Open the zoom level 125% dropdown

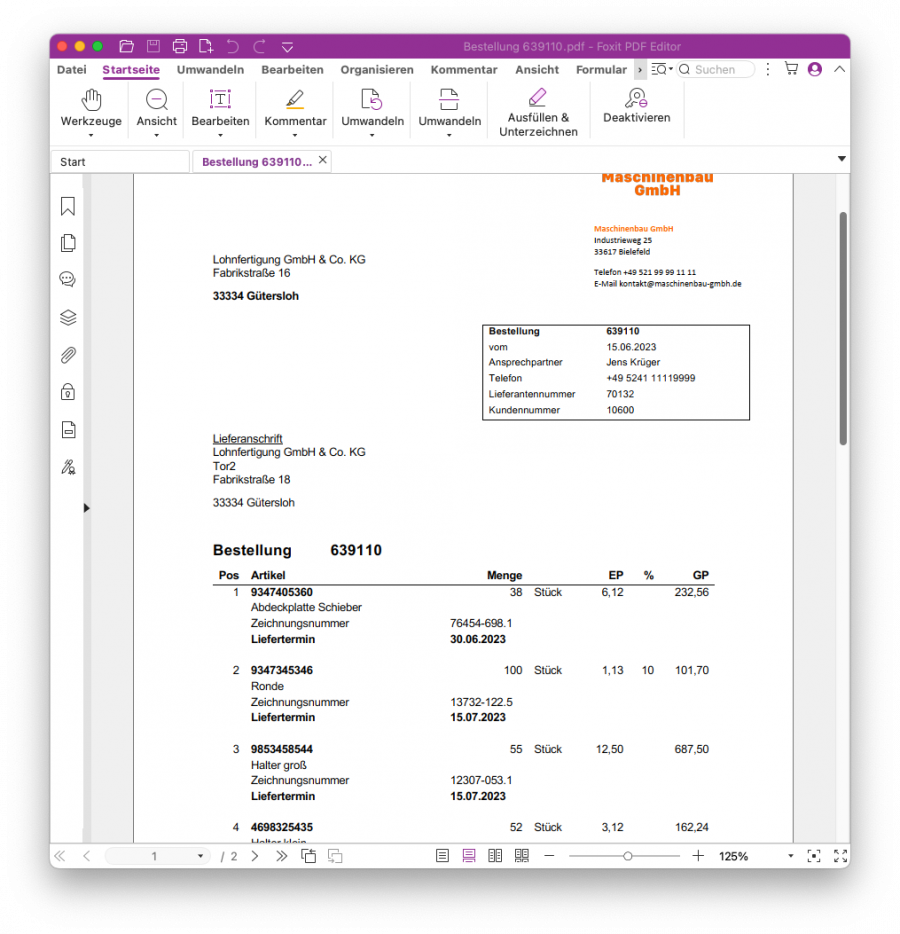coord(791,857)
